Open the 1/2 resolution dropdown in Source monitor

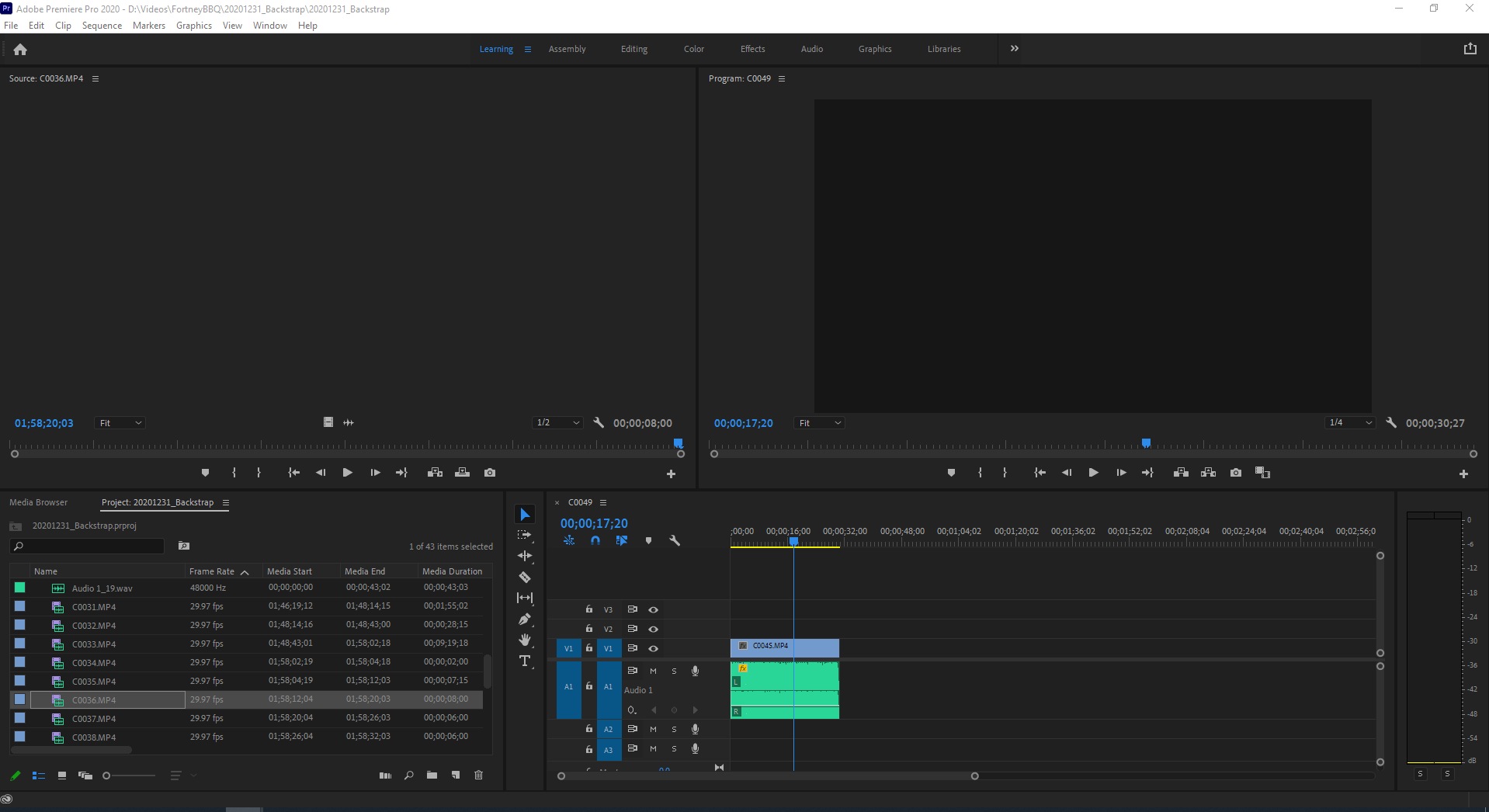[x=556, y=422]
